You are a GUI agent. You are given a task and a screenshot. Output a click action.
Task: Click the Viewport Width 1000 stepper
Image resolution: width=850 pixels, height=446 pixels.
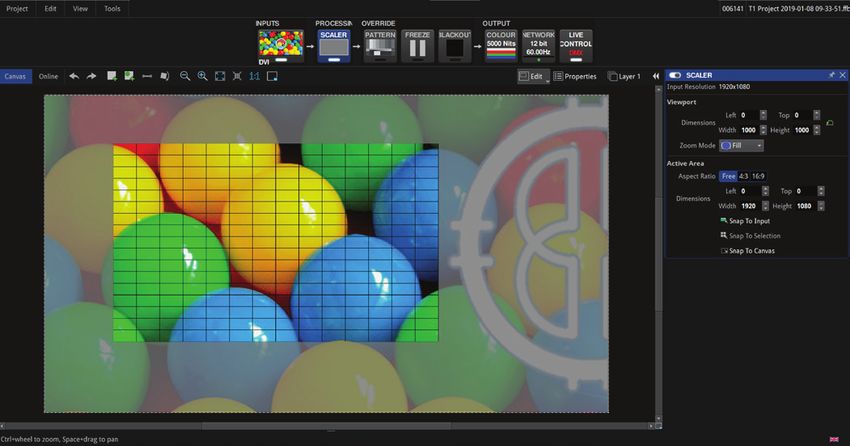pyautogui.click(x=763, y=130)
